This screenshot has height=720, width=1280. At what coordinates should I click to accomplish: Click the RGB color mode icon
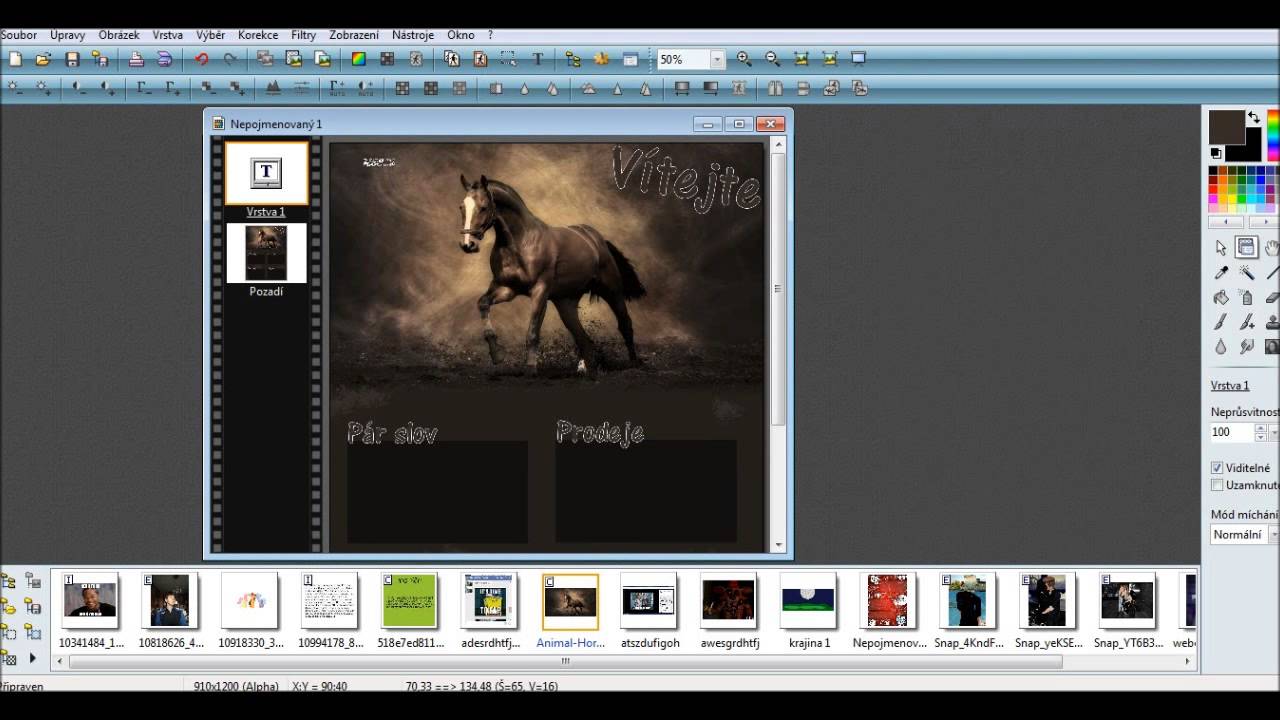pos(359,59)
